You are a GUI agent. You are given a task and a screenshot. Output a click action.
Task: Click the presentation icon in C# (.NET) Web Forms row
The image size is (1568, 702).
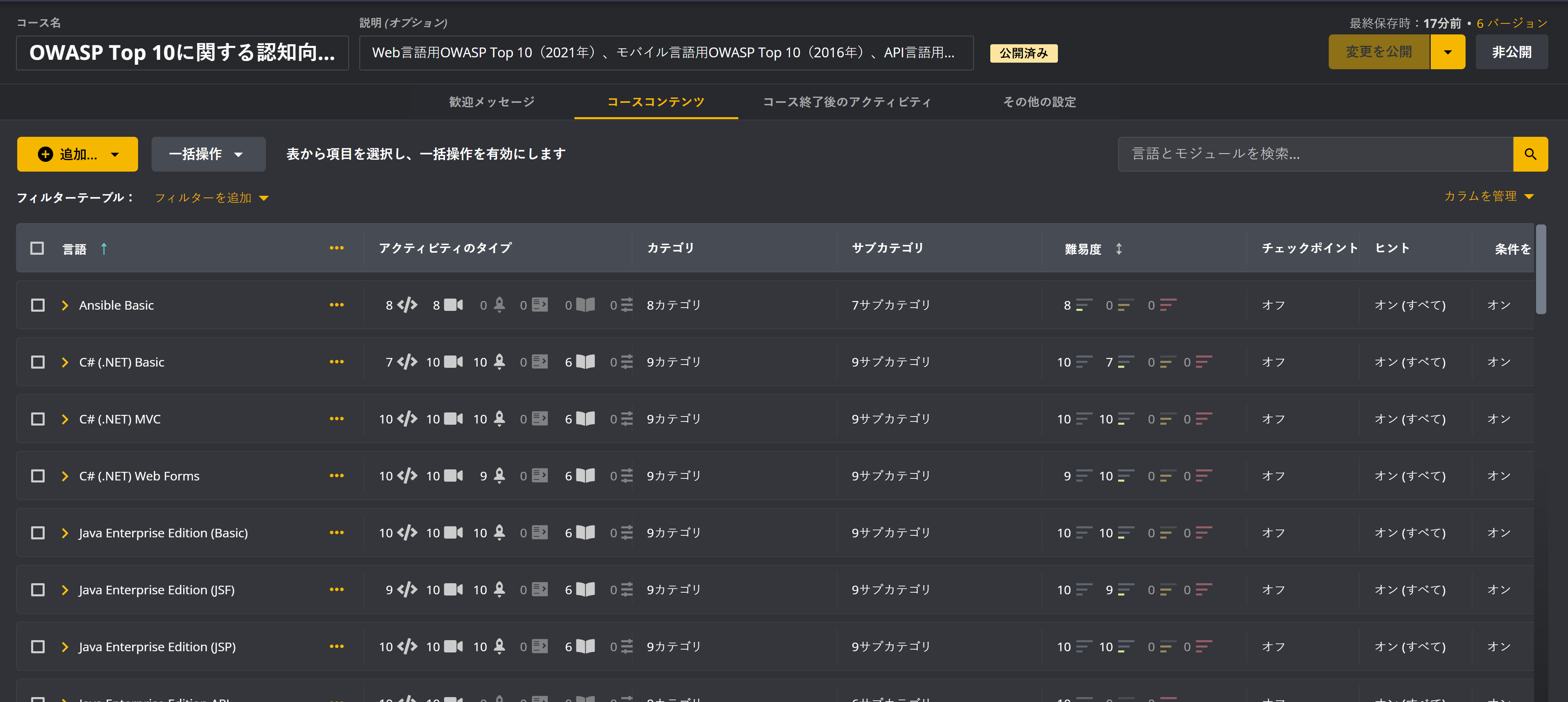(x=540, y=476)
